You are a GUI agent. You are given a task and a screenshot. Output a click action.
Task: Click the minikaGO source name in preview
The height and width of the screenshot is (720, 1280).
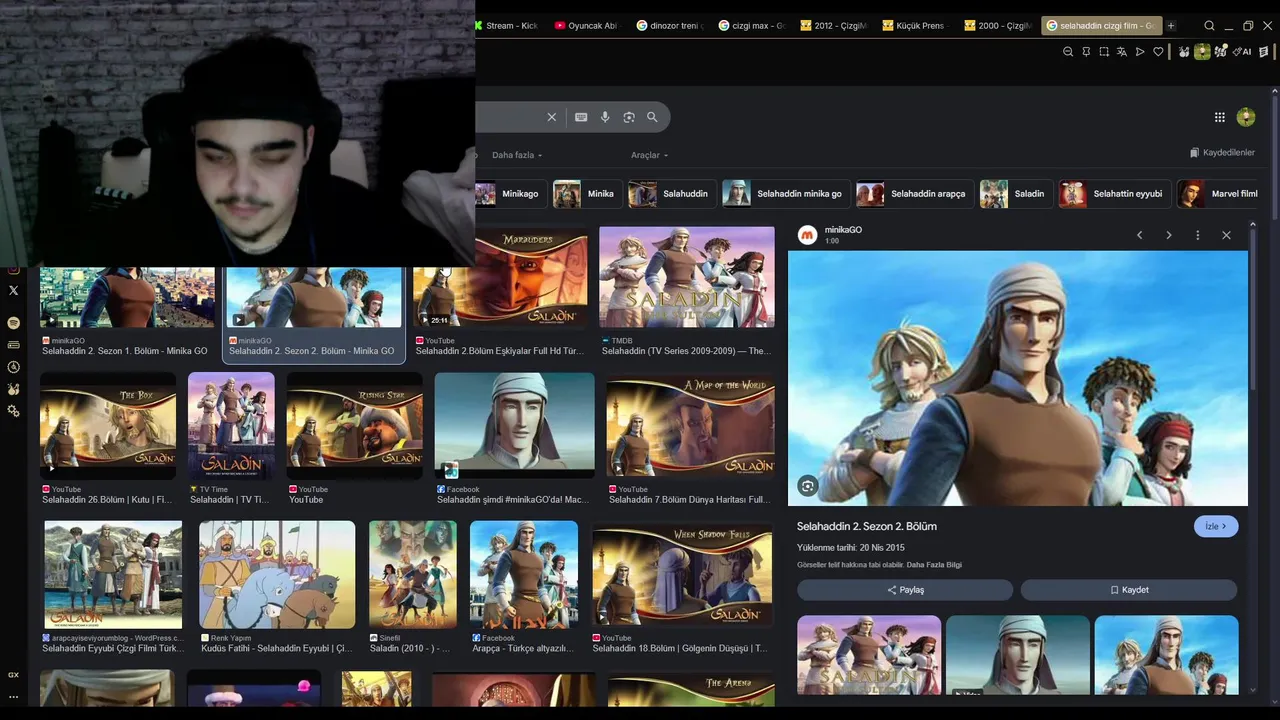pyautogui.click(x=843, y=230)
